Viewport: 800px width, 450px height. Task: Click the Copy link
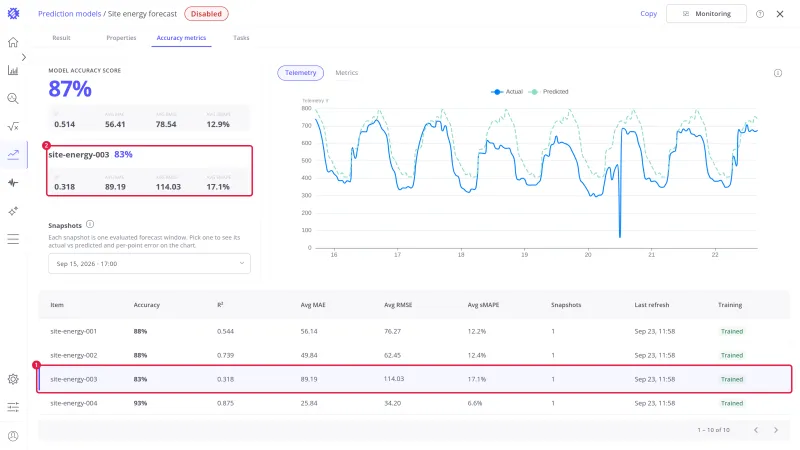coord(648,14)
